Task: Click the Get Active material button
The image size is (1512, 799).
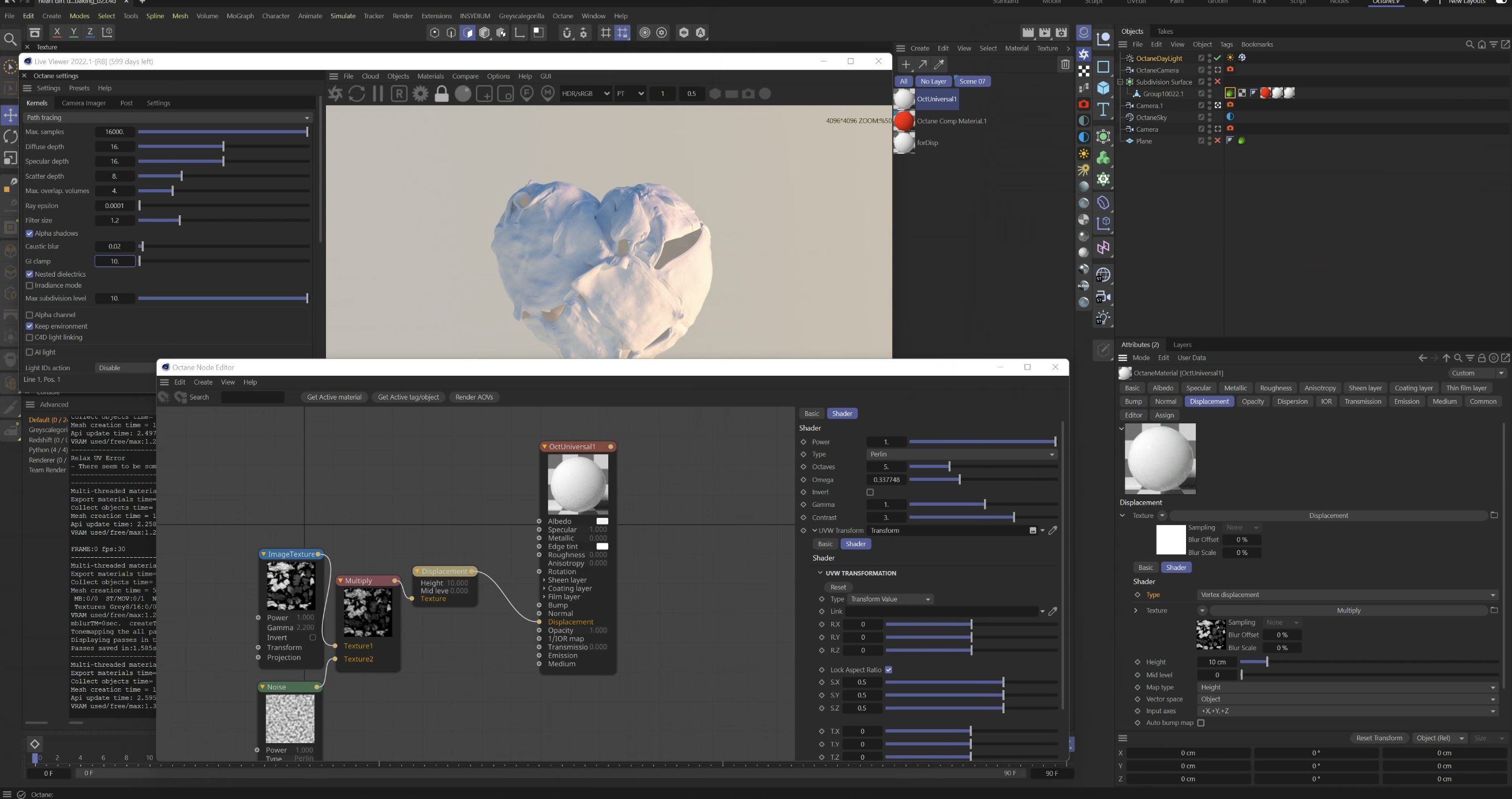Action: 334,397
